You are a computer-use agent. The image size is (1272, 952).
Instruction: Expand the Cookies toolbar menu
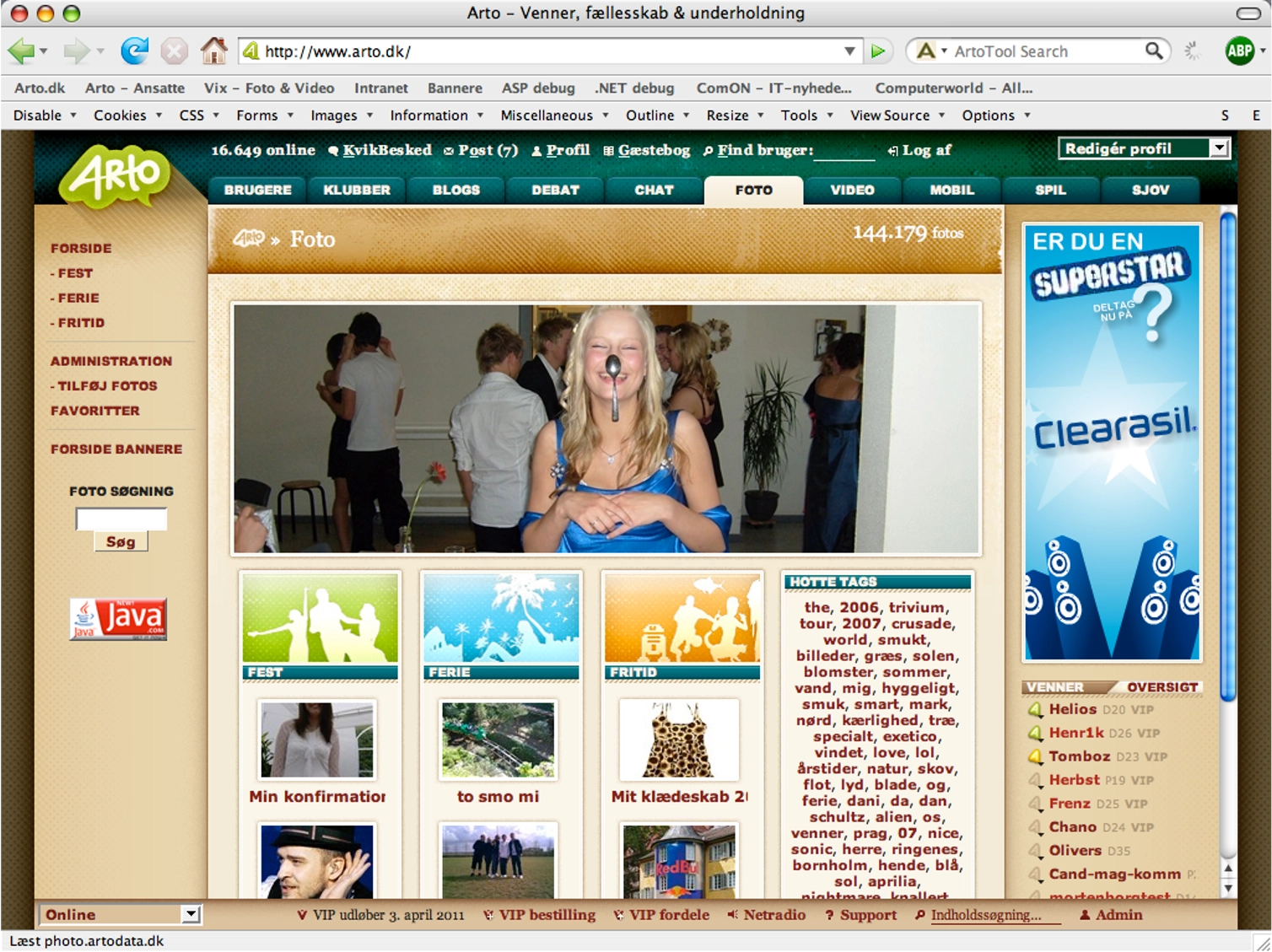click(127, 116)
